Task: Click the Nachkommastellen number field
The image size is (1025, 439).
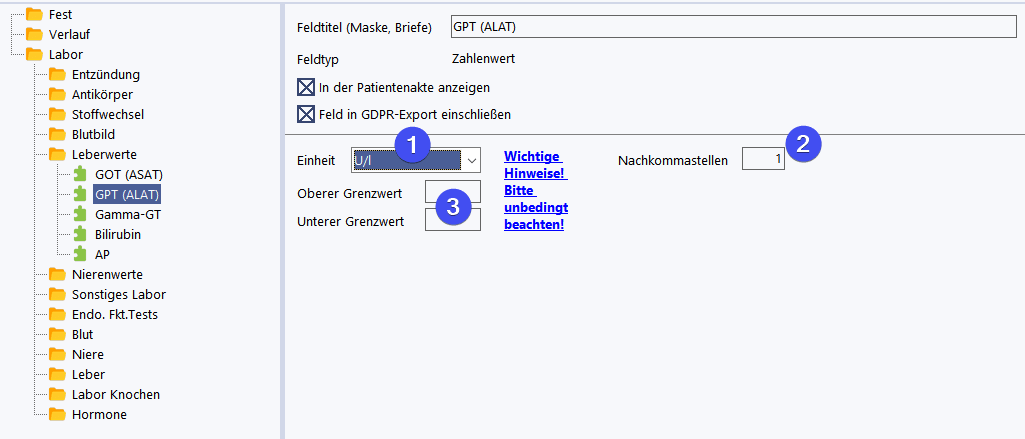Action: (x=763, y=160)
